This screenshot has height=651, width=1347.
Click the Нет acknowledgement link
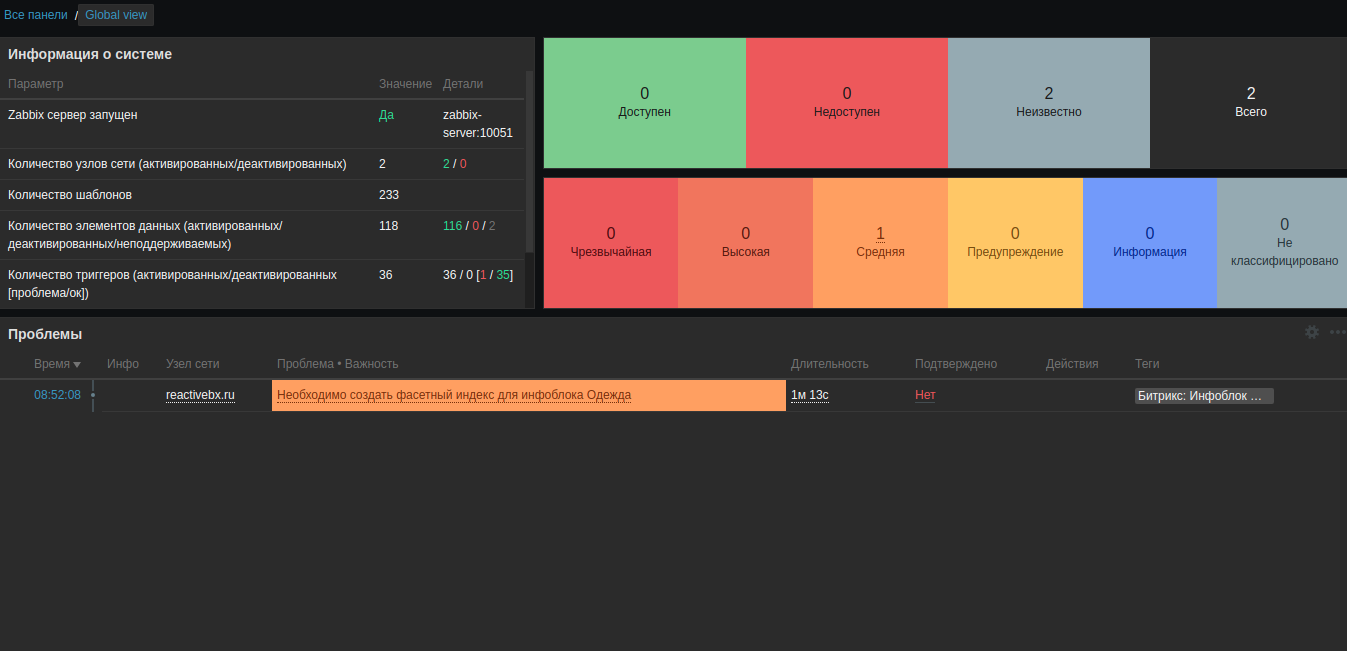coord(925,395)
